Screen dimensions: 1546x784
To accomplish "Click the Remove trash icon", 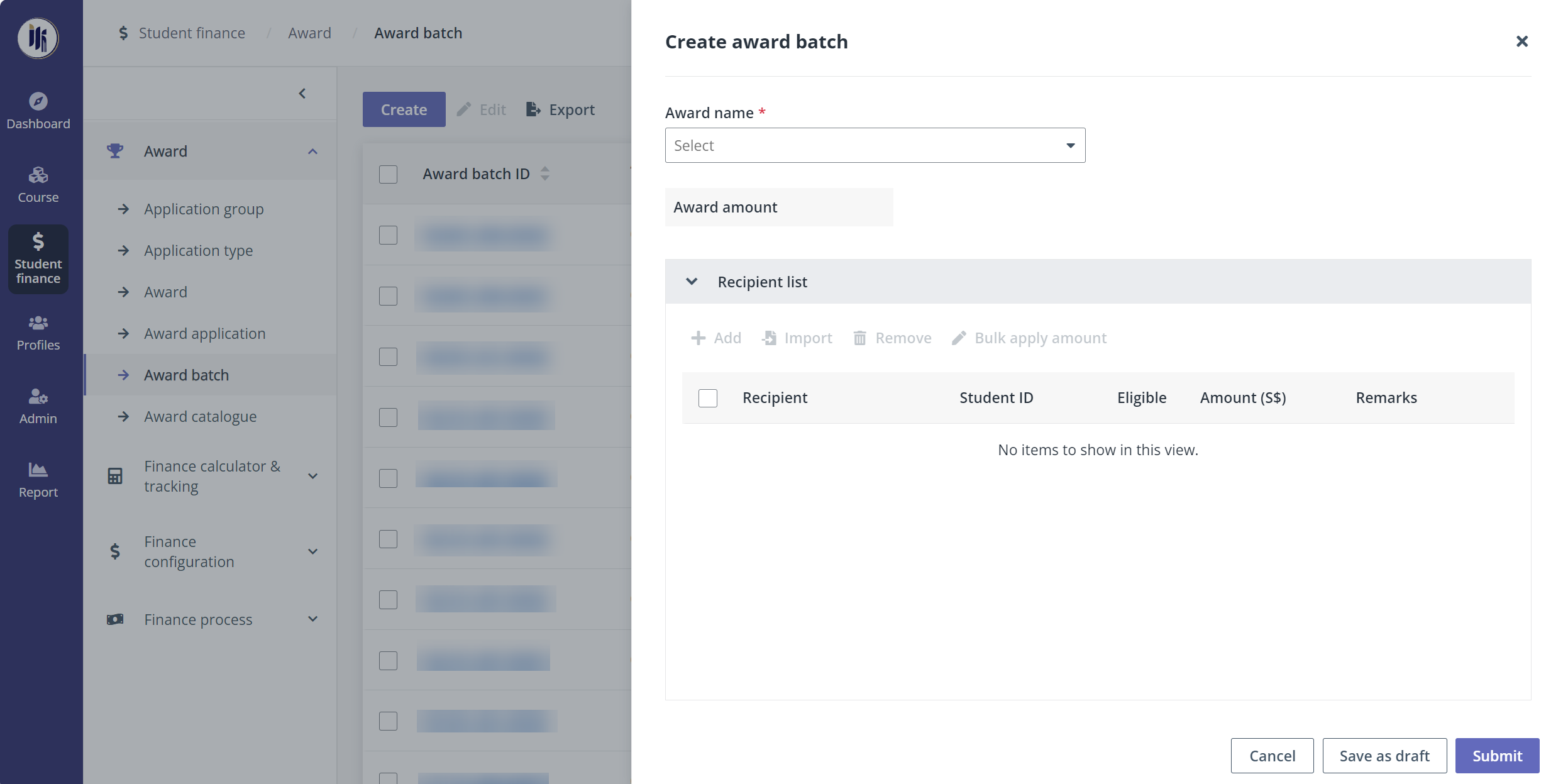I will [859, 338].
